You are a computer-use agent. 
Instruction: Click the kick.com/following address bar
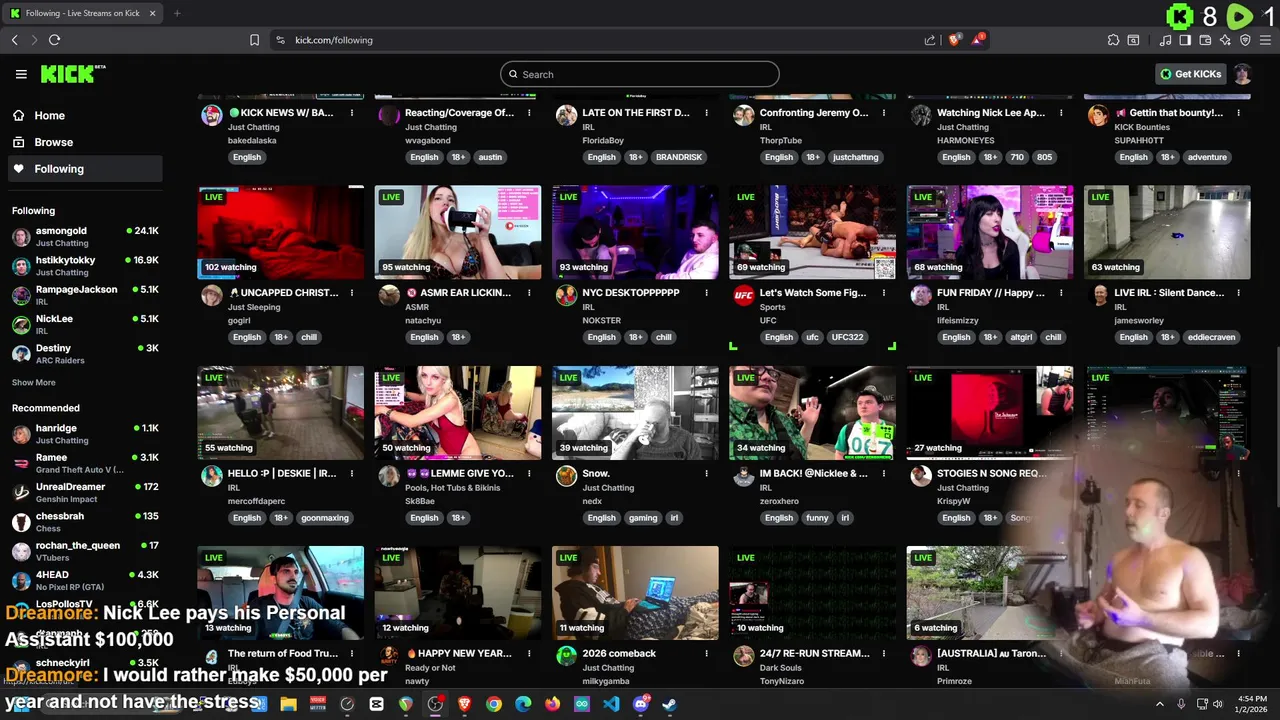600,40
